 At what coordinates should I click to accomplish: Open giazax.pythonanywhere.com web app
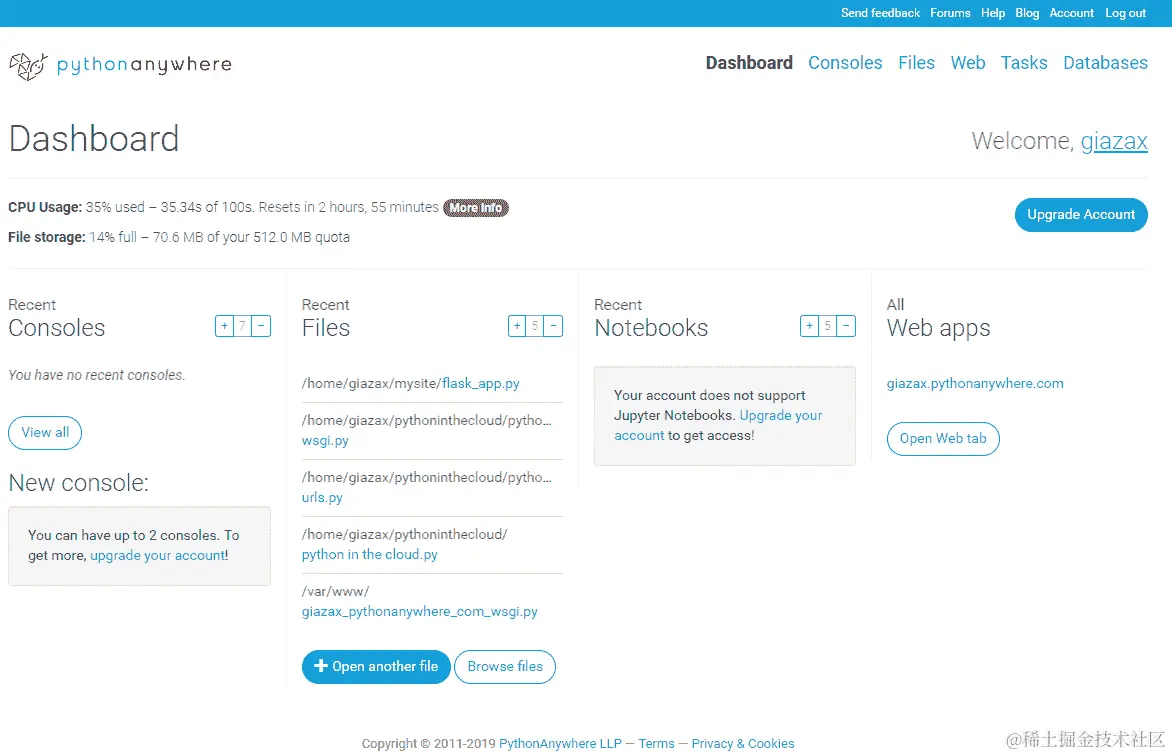[975, 384]
